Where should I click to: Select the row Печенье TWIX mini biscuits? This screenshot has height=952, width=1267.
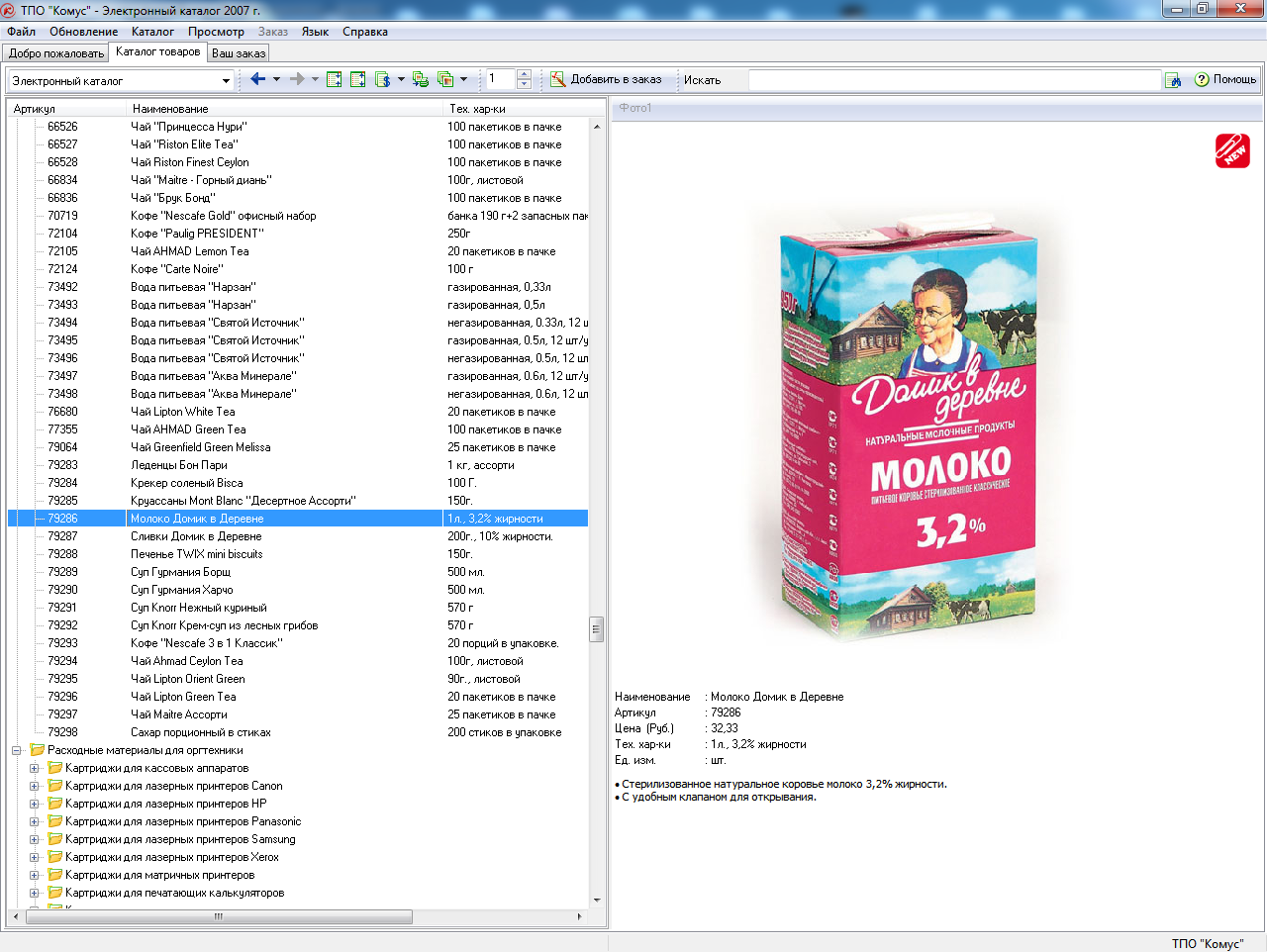click(x=298, y=554)
